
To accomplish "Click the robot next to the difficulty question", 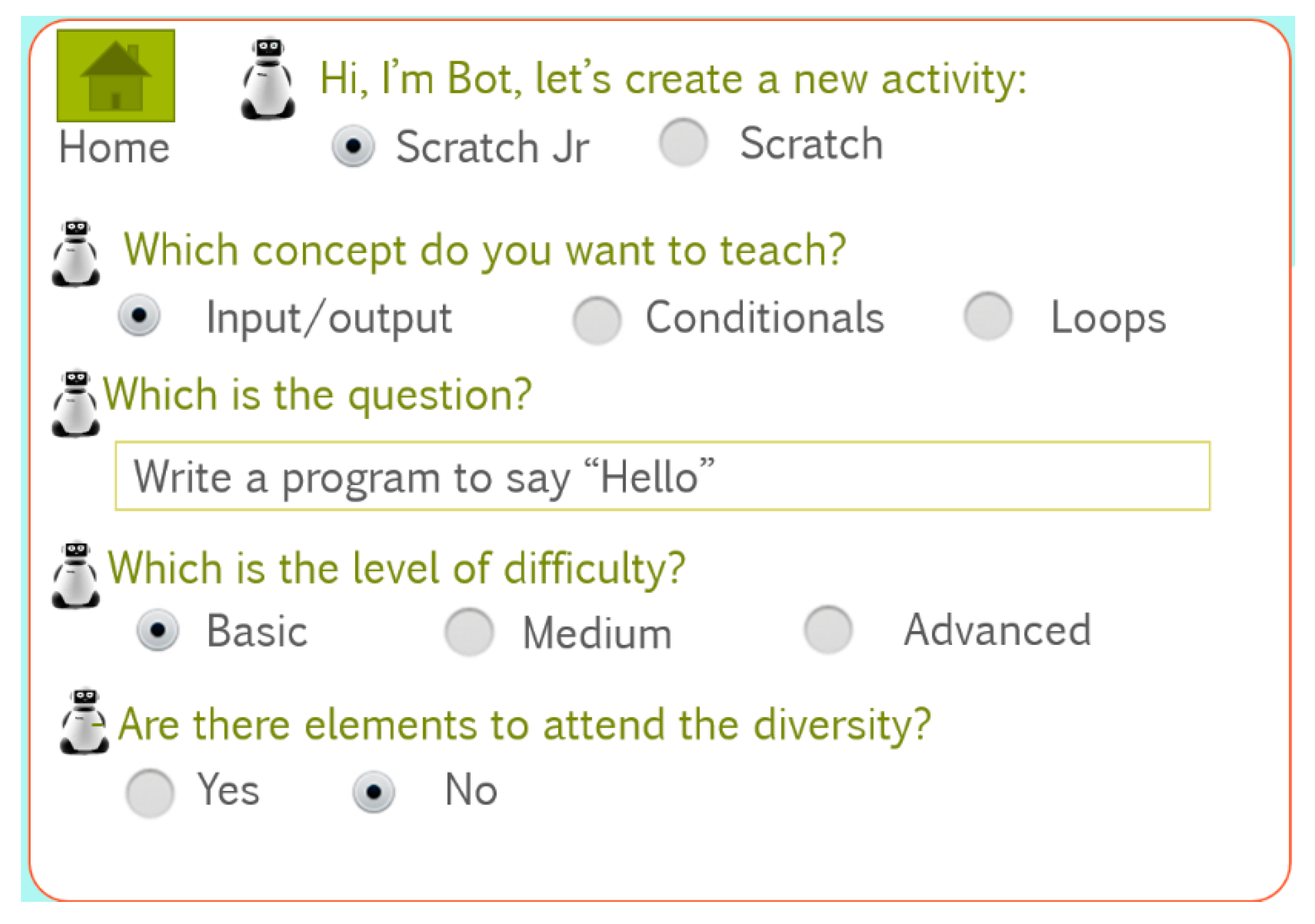I will pos(75,575).
